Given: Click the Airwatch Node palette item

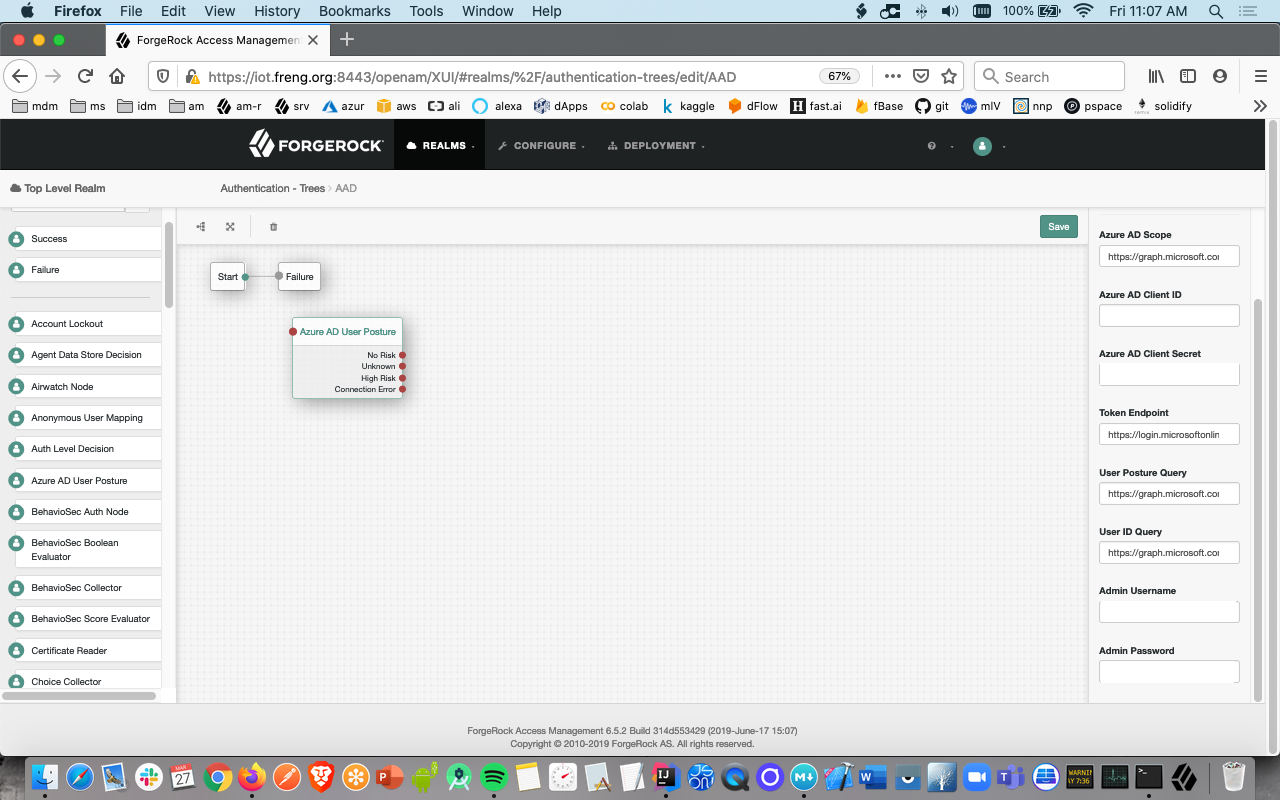Looking at the screenshot, I should [x=84, y=387].
